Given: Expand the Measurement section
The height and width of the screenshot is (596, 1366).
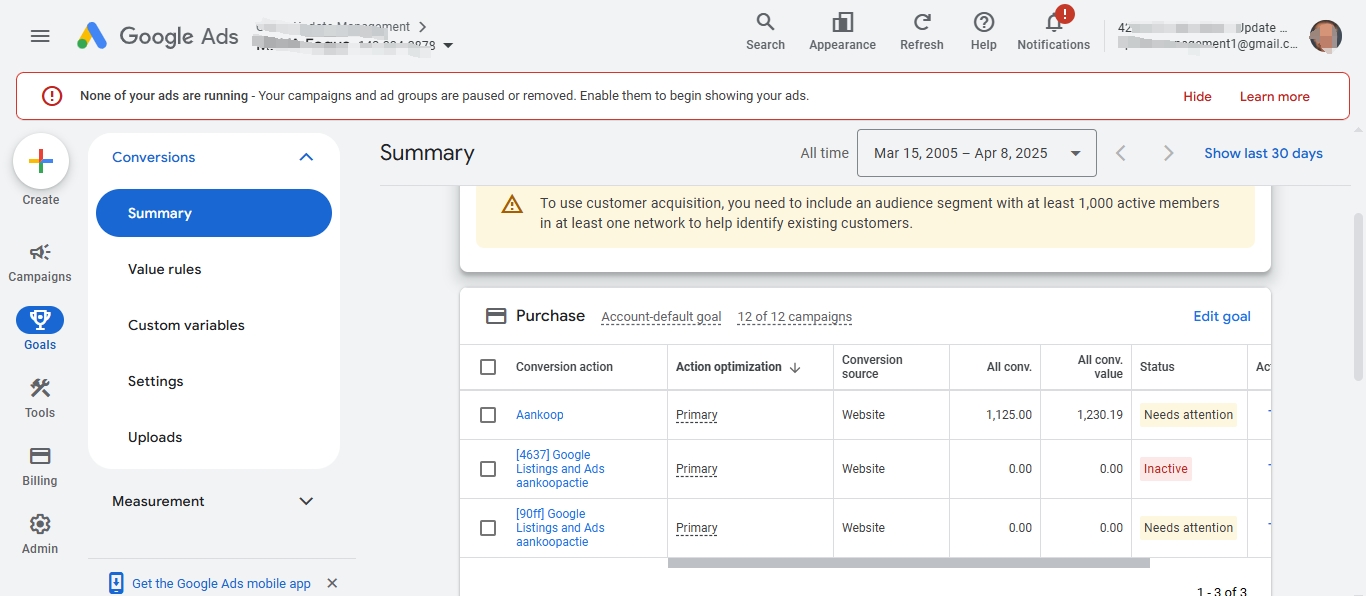Looking at the screenshot, I should (306, 501).
